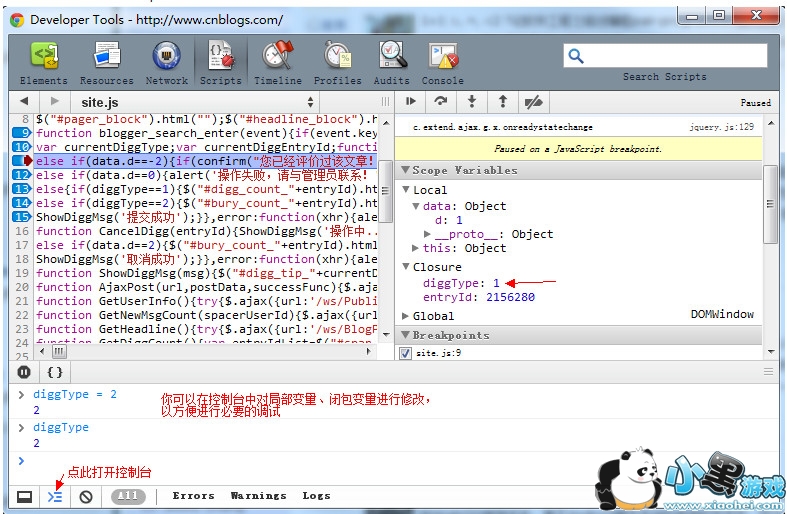Step over the next function call
The height and width of the screenshot is (514, 787).
[440, 102]
